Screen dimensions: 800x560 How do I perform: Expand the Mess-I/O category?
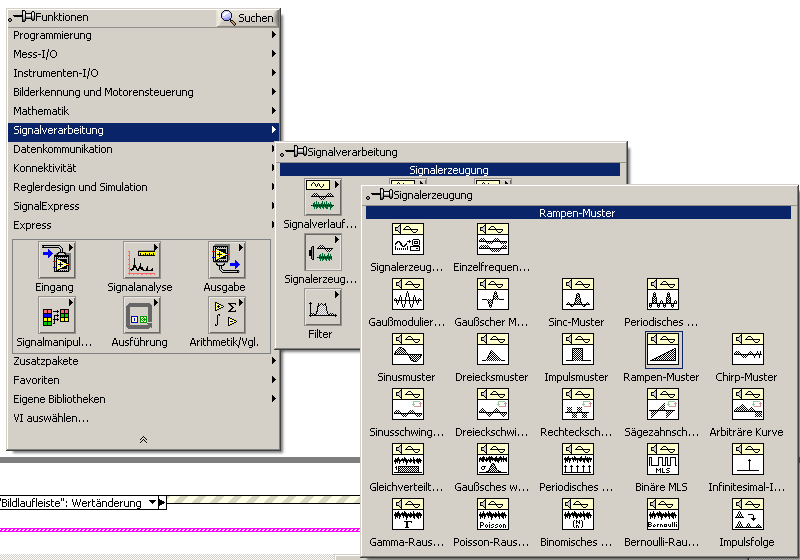(143, 54)
